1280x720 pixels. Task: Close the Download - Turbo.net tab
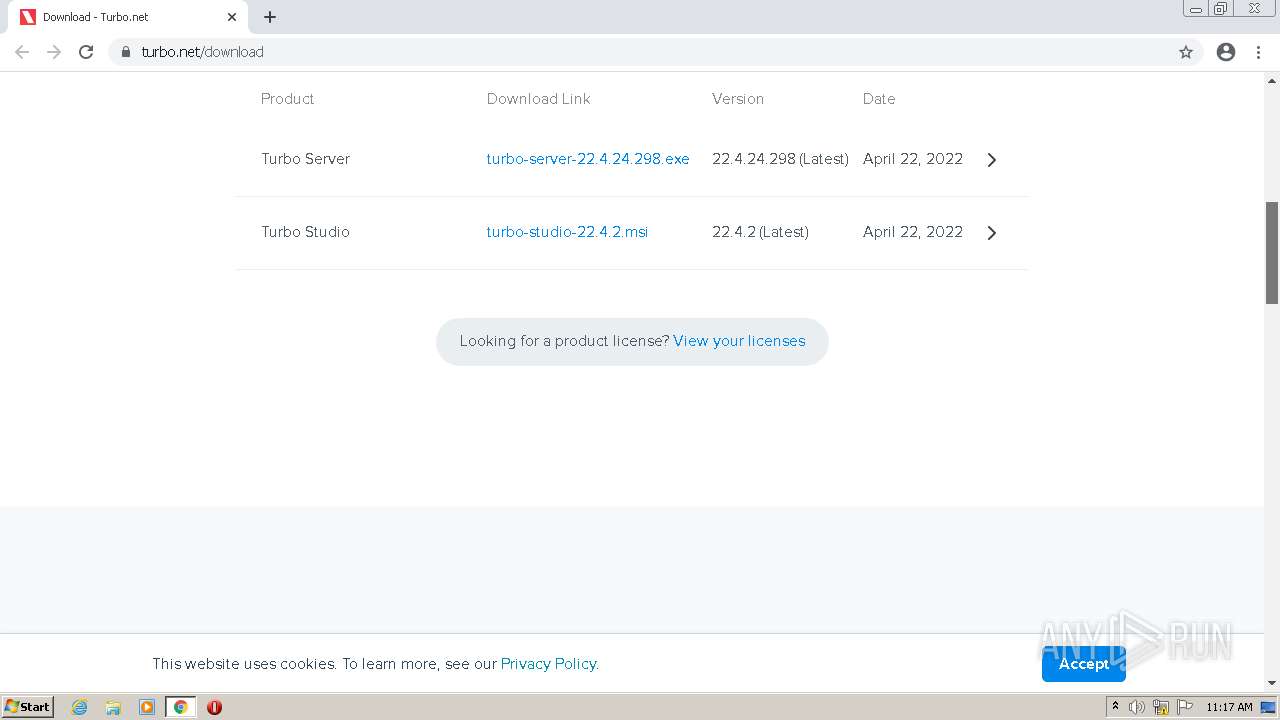tap(231, 17)
